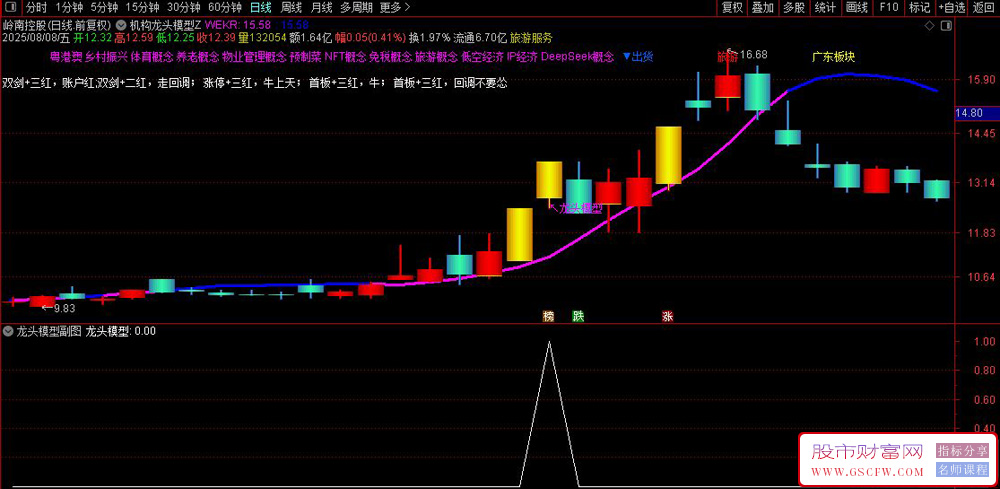Click the IP经济 concept tag
1000x489 pixels.
click(523, 57)
